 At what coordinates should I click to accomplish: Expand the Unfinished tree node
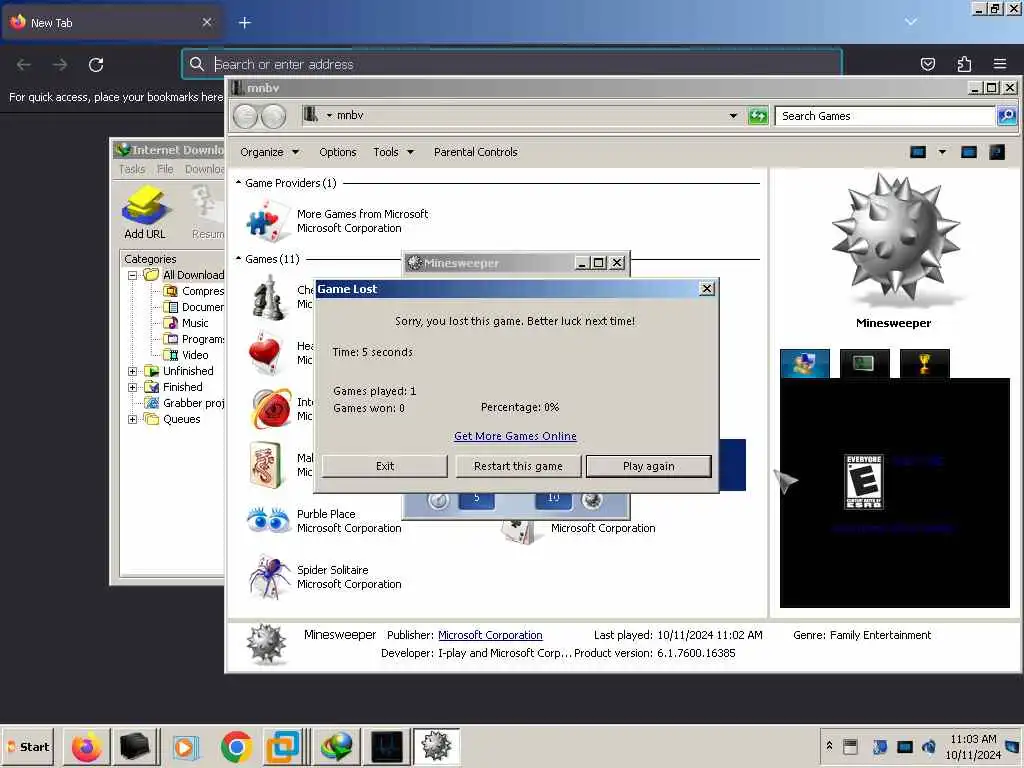pos(133,372)
